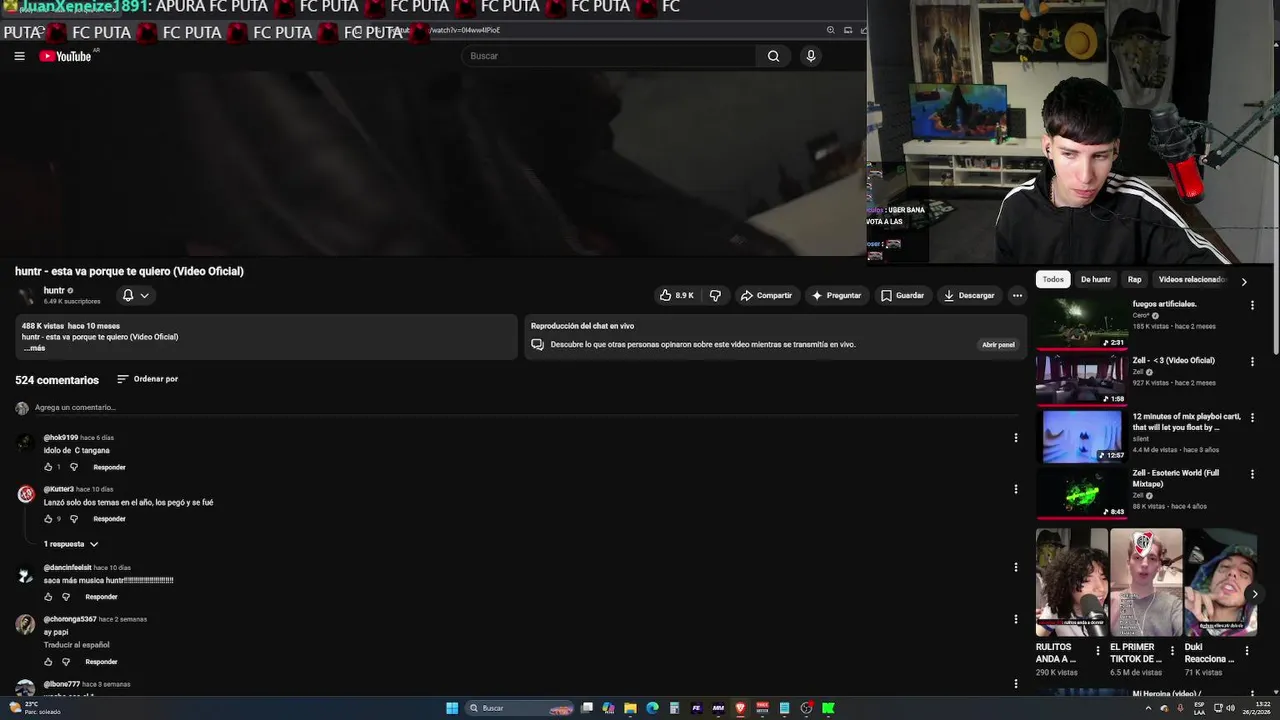
Task: Open options menu for @choronga5367 comment
Action: [x=1016, y=619]
